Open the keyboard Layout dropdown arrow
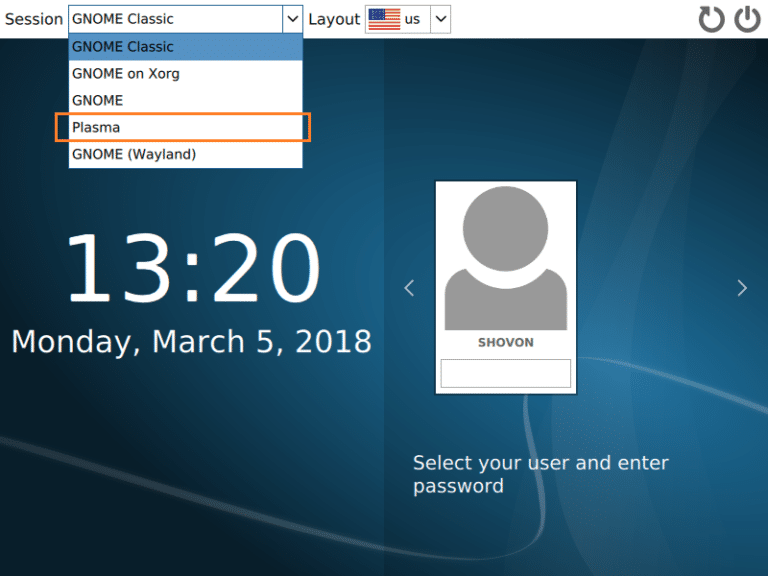The width and height of the screenshot is (768, 576). tap(440, 19)
